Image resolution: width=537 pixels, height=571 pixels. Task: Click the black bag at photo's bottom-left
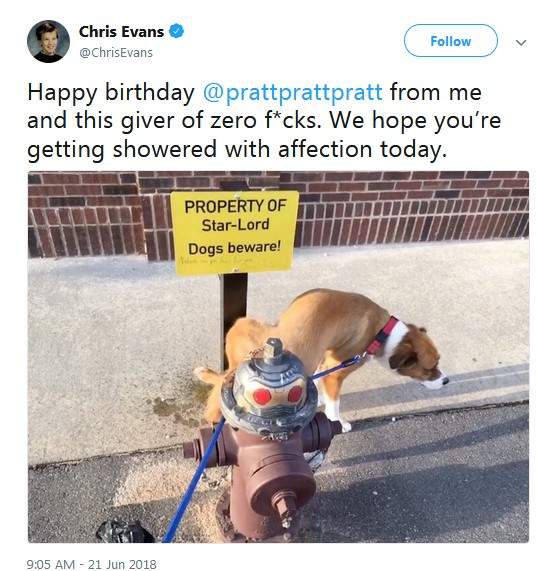[125, 532]
